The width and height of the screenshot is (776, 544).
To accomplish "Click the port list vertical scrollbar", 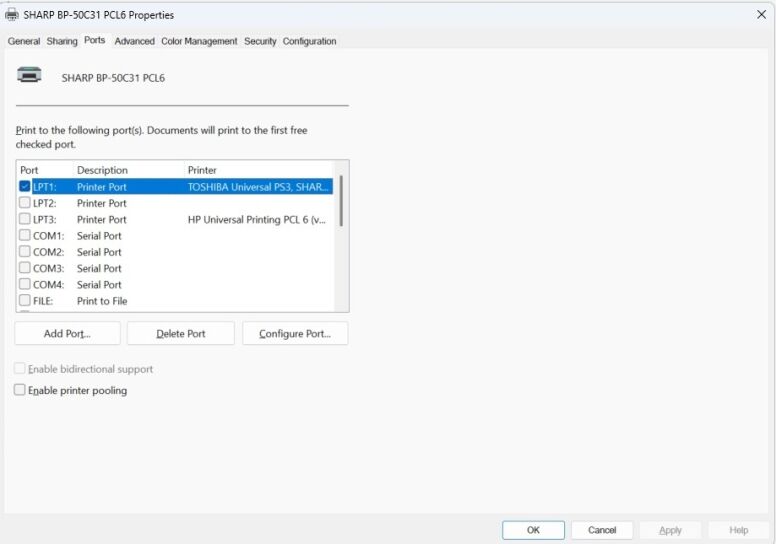I will (341, 202).
